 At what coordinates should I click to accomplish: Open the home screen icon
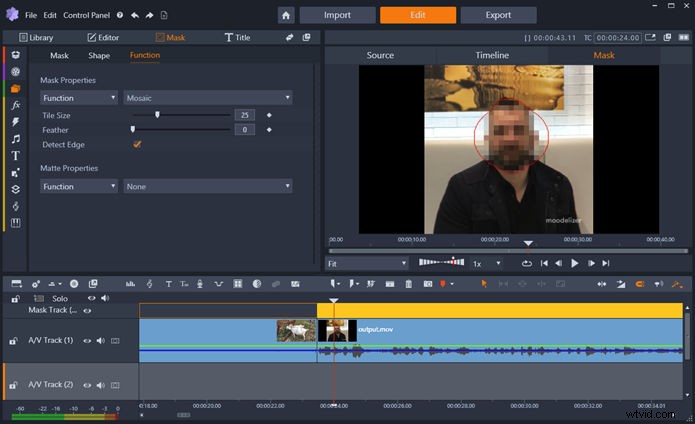286,16
